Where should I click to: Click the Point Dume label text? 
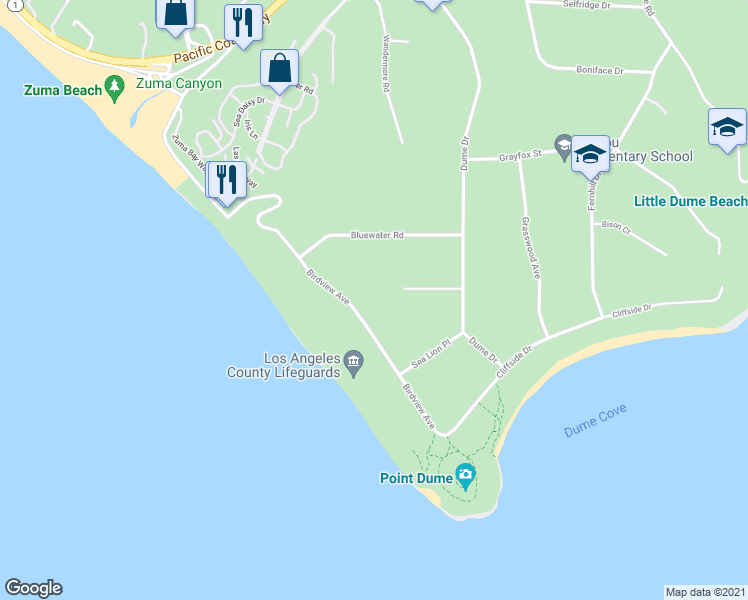pyautogui.click(x=416, y=478)
